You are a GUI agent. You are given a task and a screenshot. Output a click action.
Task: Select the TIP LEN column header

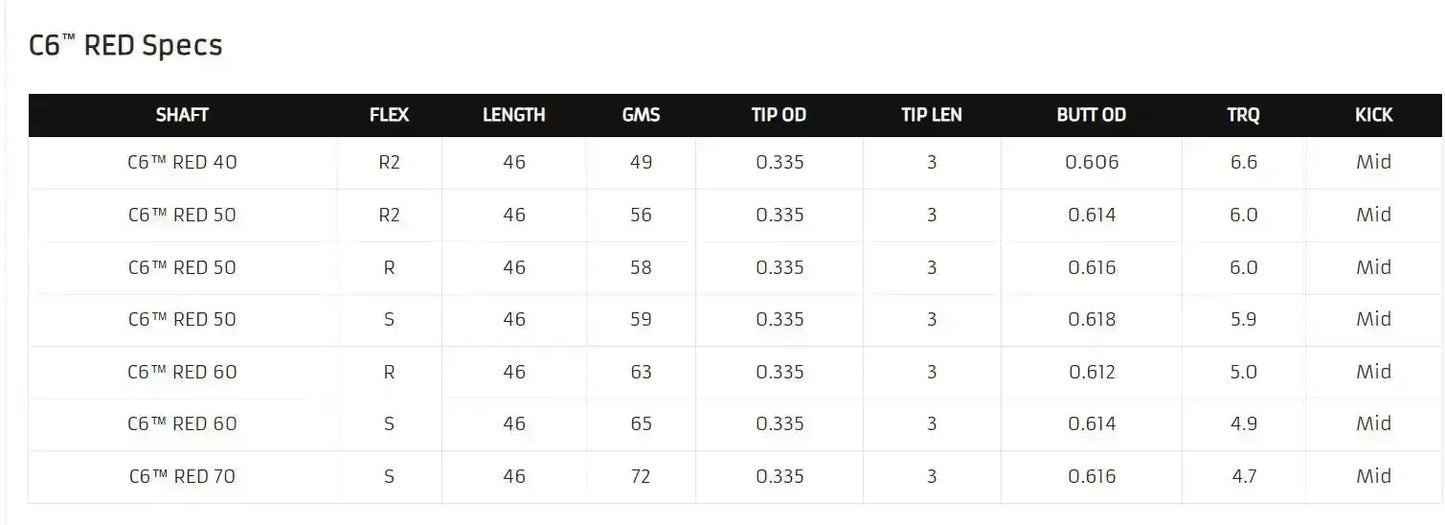(931, 115)
